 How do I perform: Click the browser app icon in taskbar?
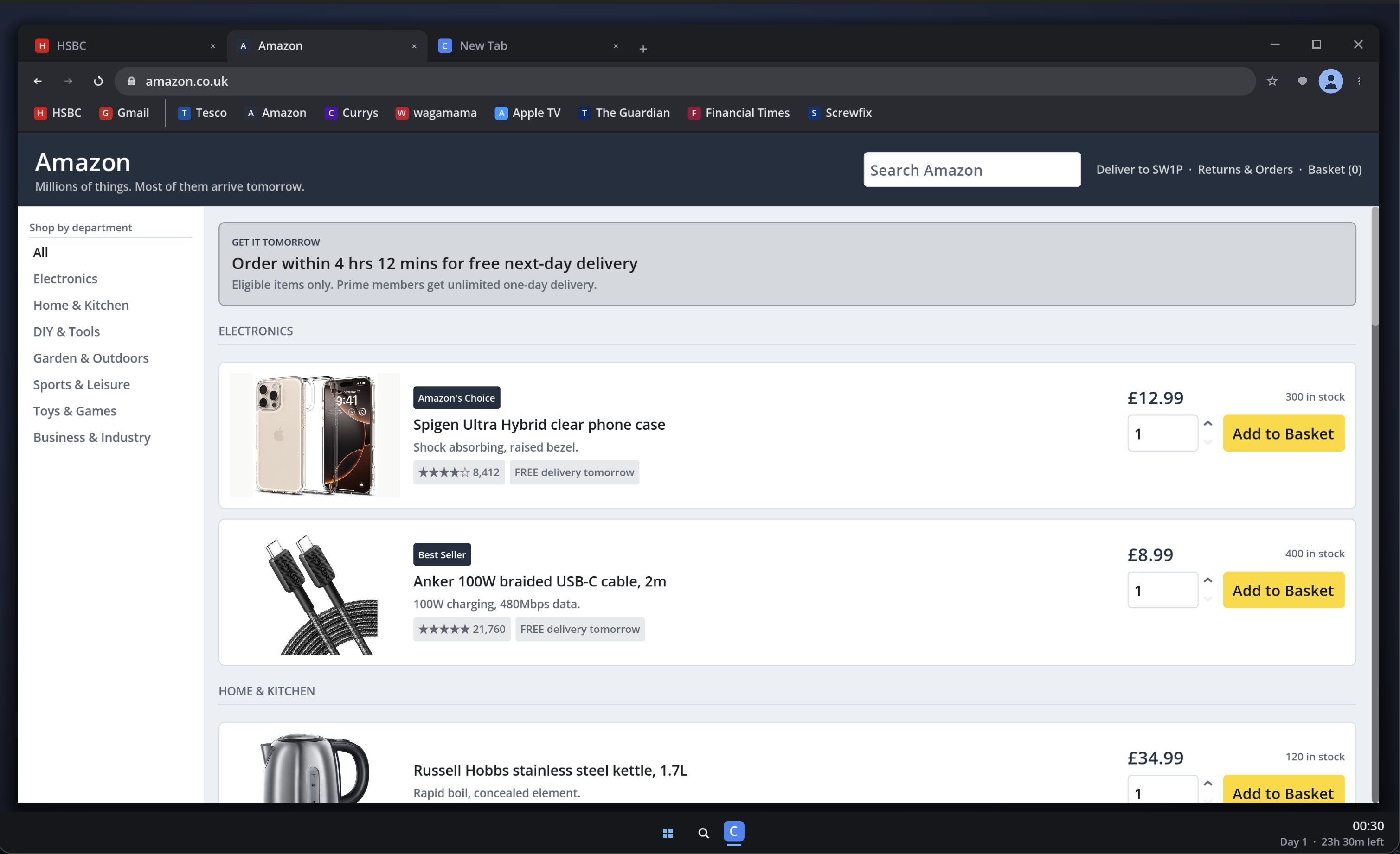tap(733, 832)
